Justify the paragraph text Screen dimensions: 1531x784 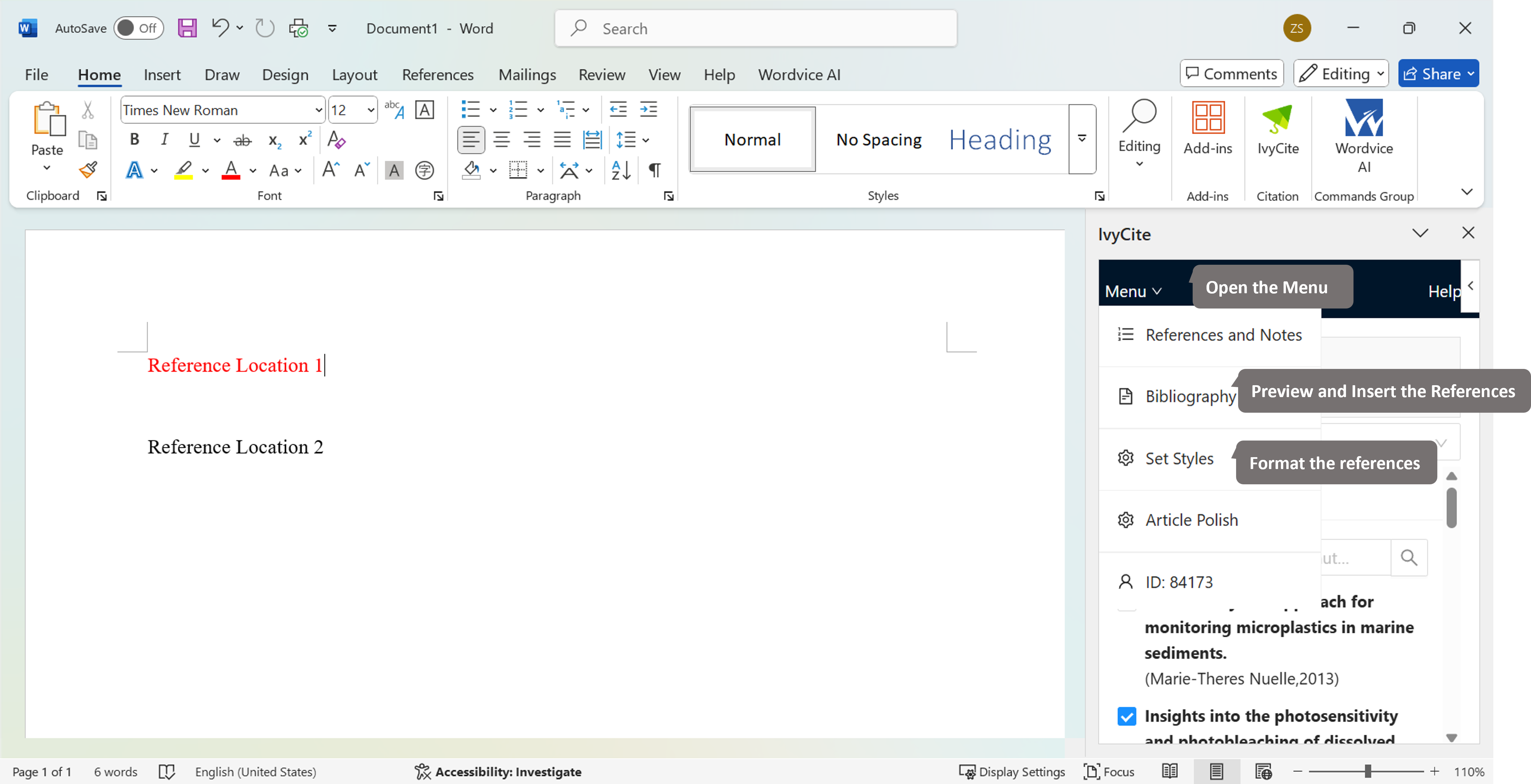tap(562, 140)
